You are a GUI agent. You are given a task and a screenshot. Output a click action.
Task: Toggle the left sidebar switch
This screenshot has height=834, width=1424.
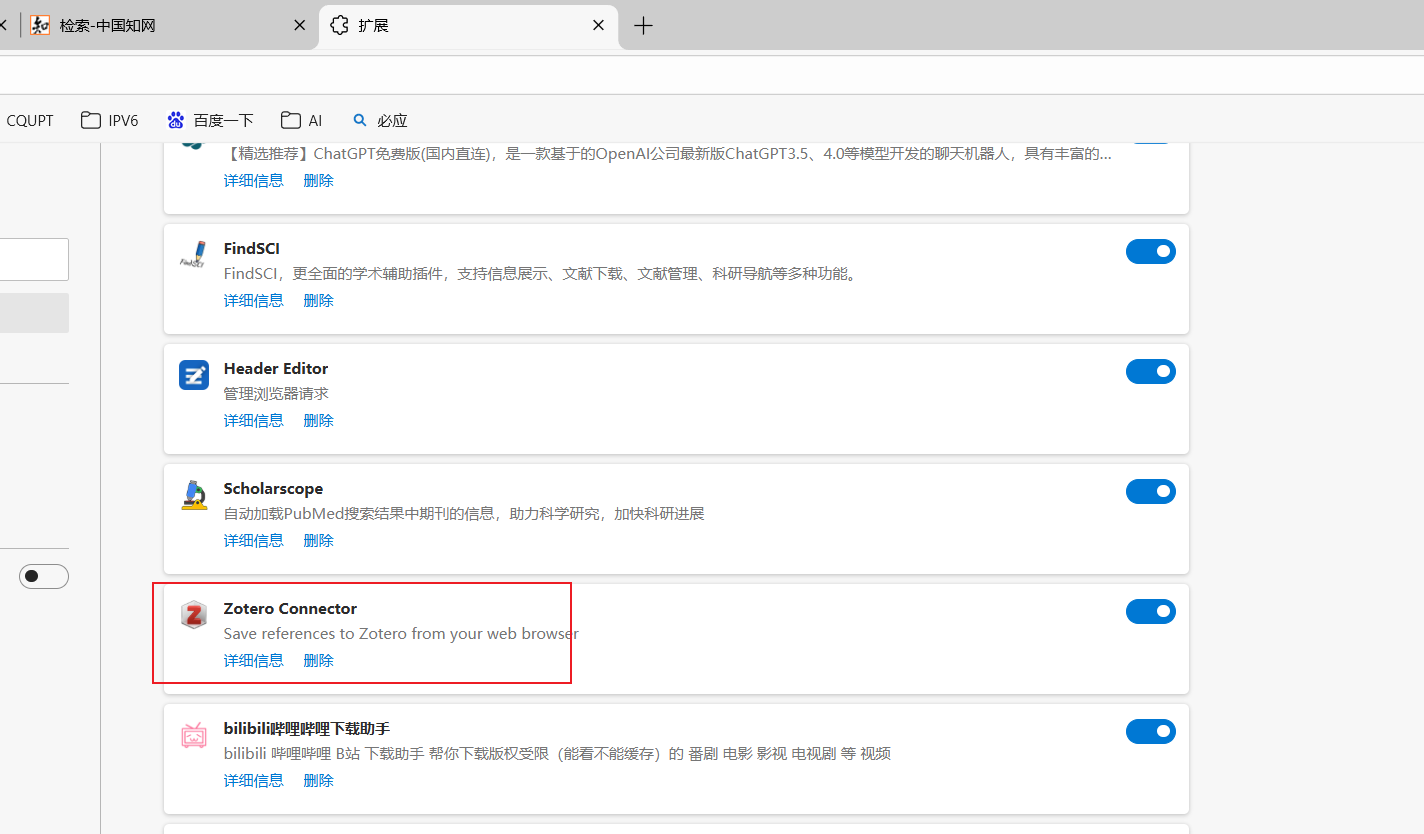[44, 576]
